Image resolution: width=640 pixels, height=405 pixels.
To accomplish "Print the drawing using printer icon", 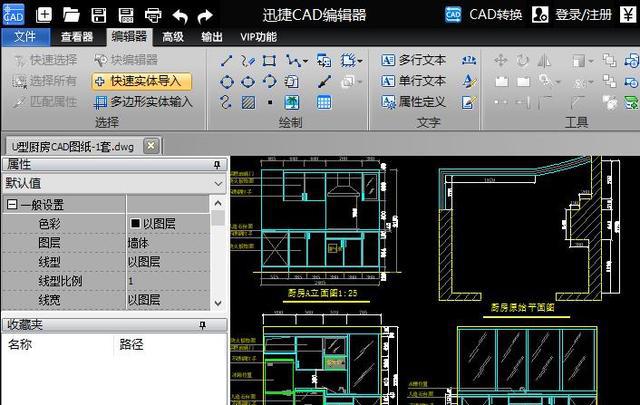I will tap(153, 16).
